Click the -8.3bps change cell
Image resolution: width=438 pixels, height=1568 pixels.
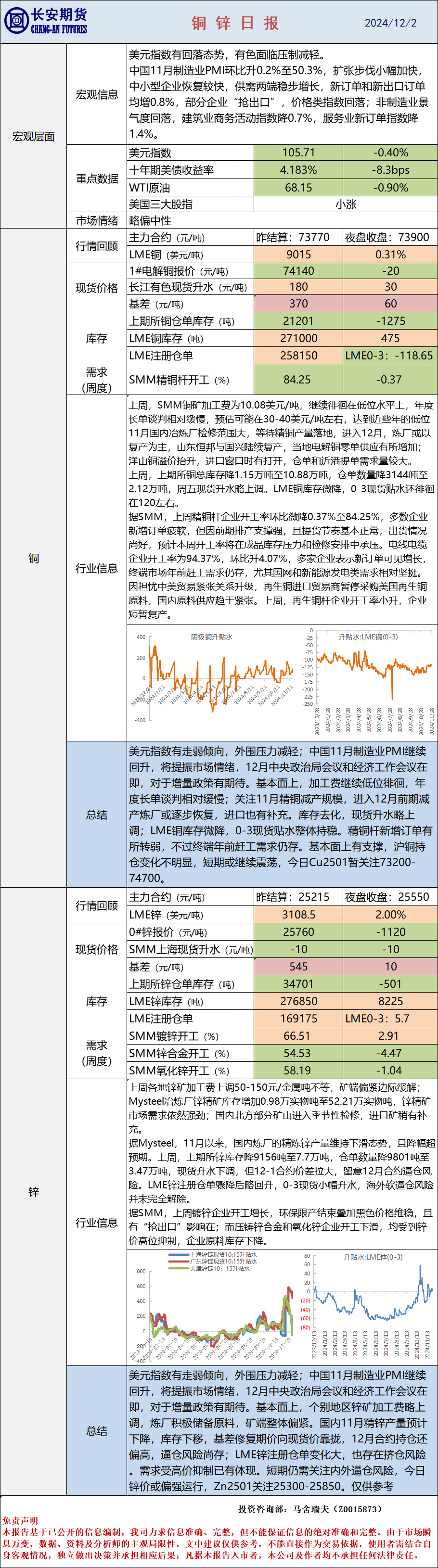[390, 170]
